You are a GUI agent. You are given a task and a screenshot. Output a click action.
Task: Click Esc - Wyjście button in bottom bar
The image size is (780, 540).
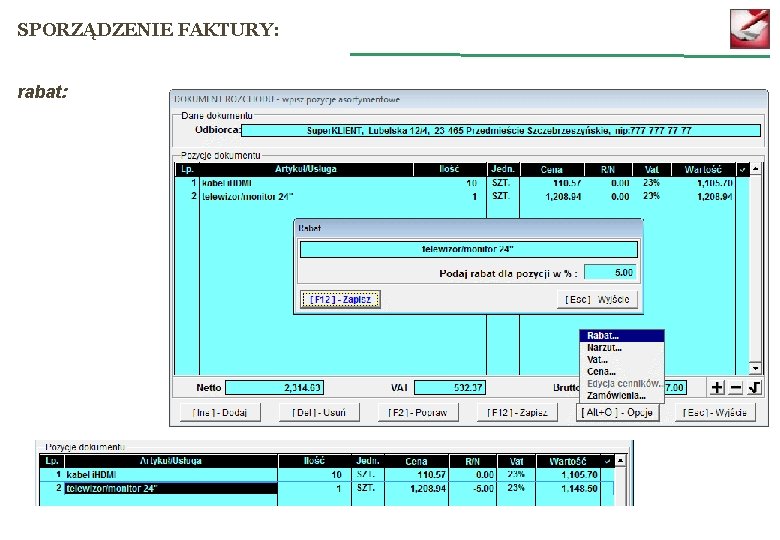pos(715,412)
